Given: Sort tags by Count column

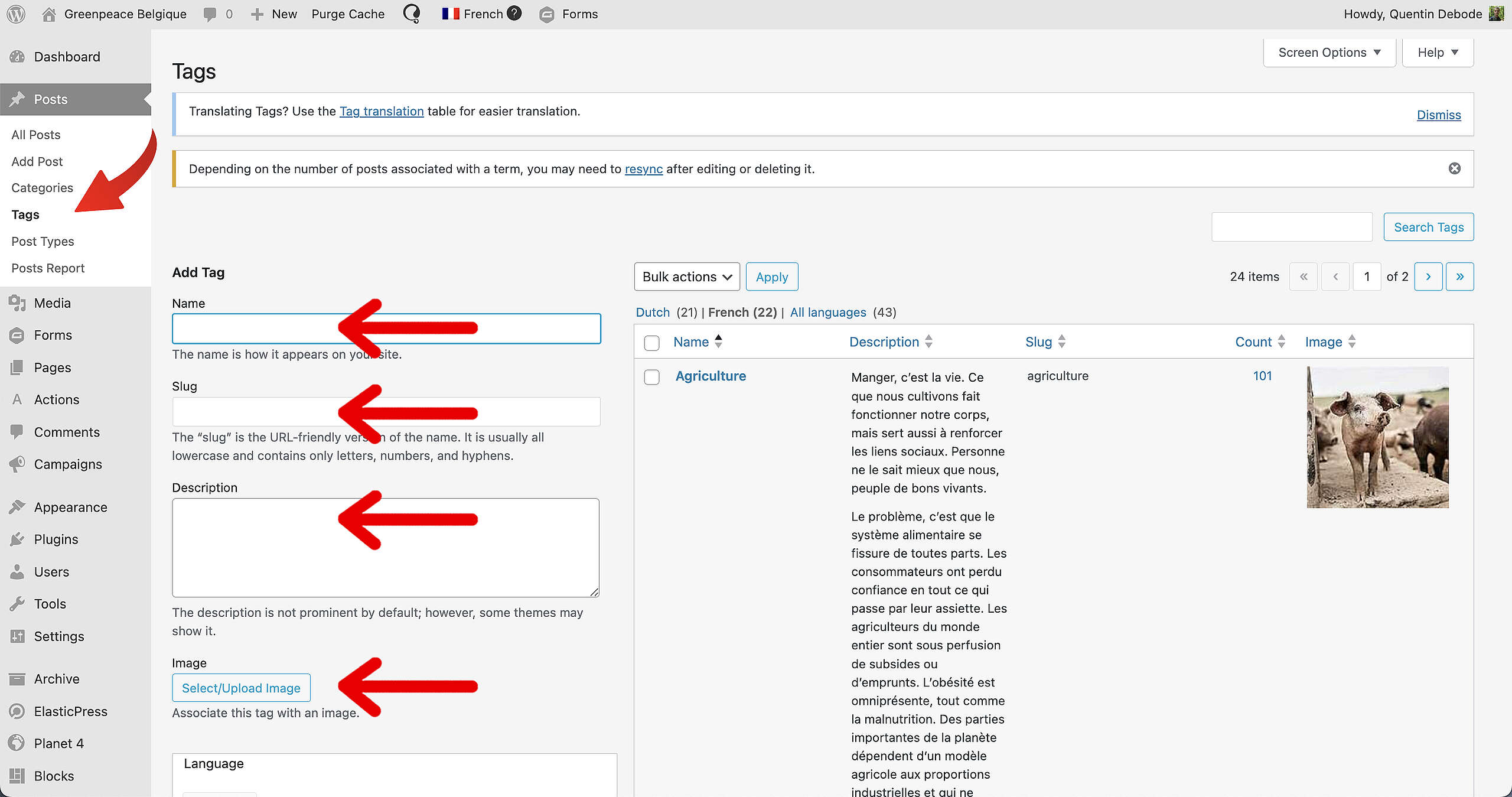Looking at the screenshot, I should click(1253, 342).
